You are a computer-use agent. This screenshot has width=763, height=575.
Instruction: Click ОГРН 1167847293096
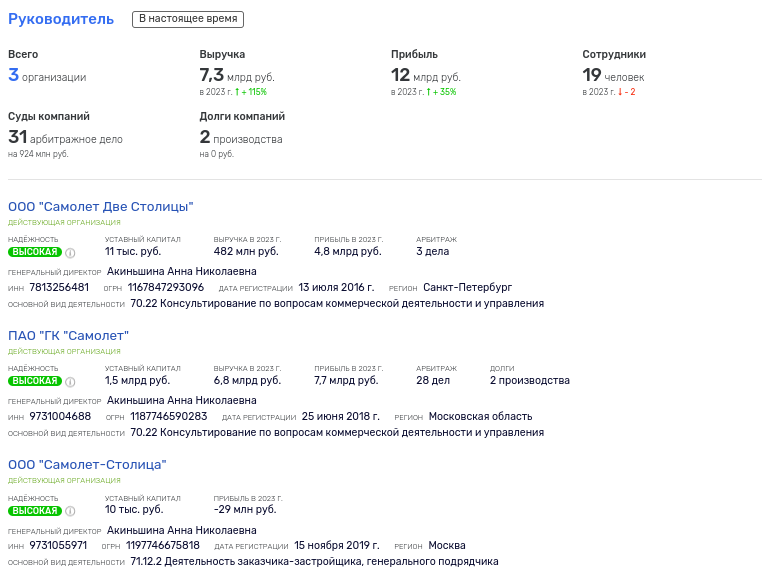[x=166, y=288]
